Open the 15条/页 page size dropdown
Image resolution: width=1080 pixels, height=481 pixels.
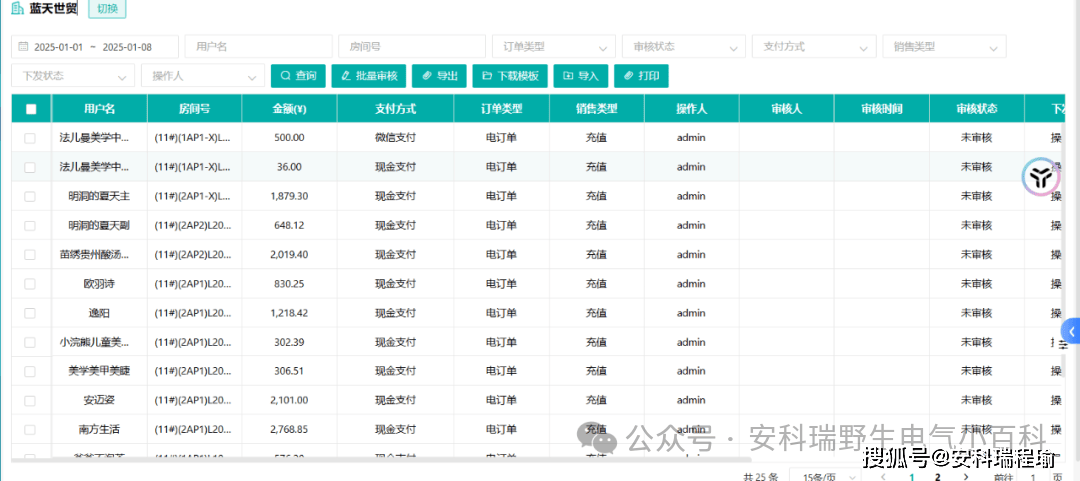[x=824, y=476]
